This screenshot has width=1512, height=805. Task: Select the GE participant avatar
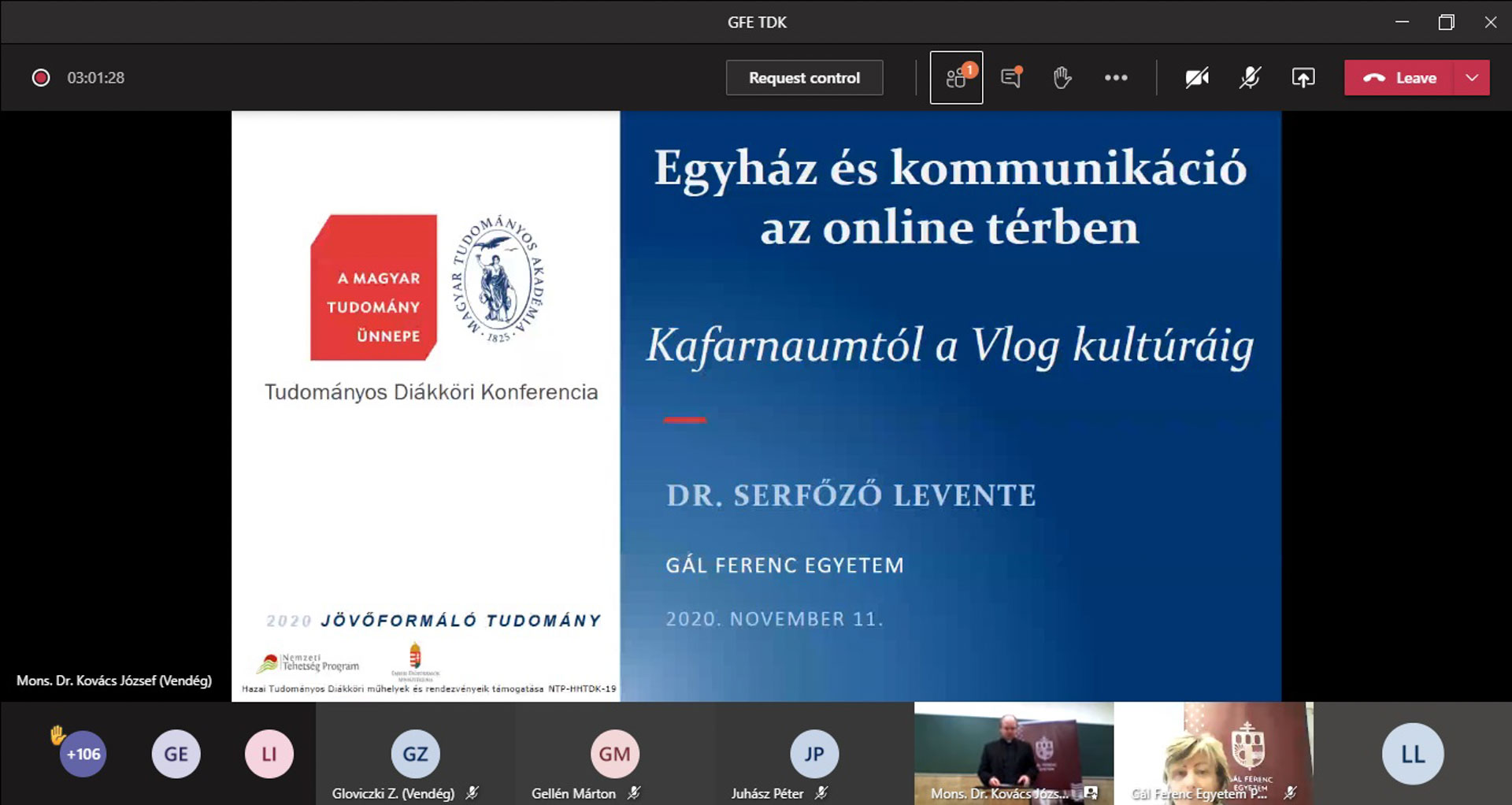click(176, 754)
